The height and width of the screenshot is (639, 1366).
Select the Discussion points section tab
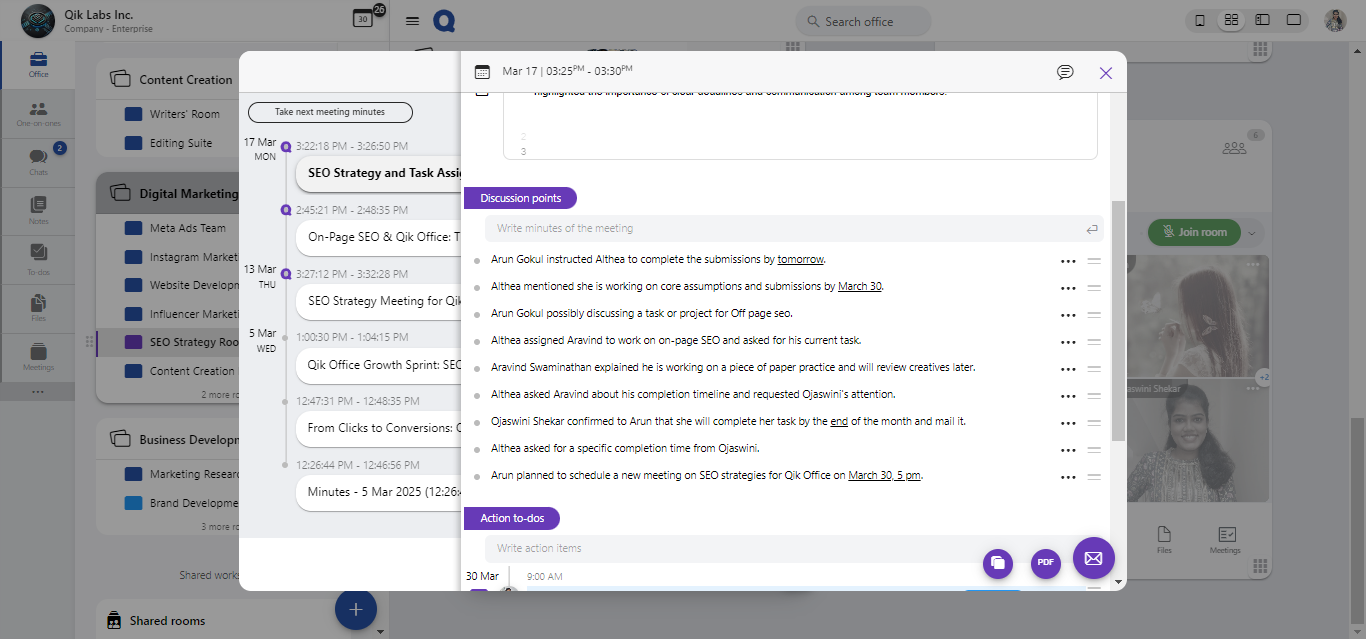pos(520,198)
